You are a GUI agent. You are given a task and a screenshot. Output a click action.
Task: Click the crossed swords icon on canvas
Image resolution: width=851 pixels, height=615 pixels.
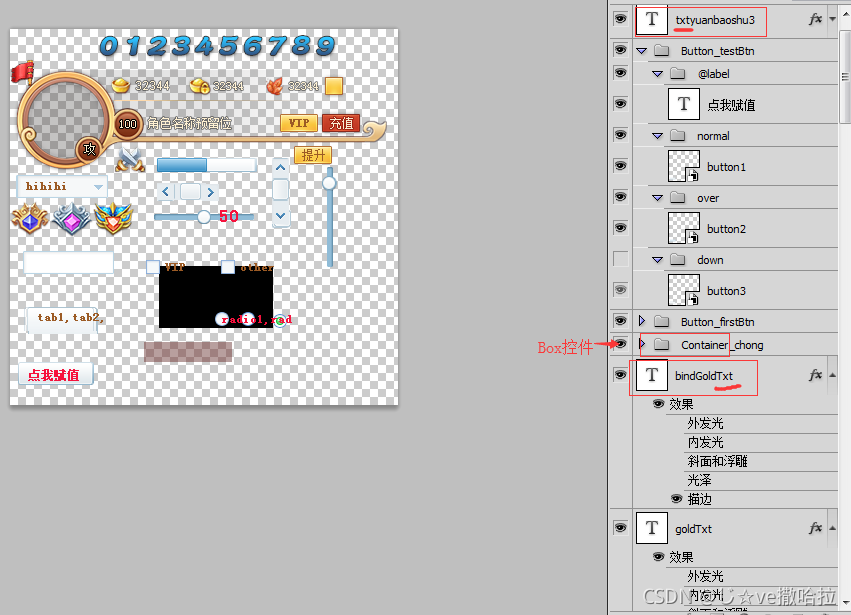click(x=130, y=160)
